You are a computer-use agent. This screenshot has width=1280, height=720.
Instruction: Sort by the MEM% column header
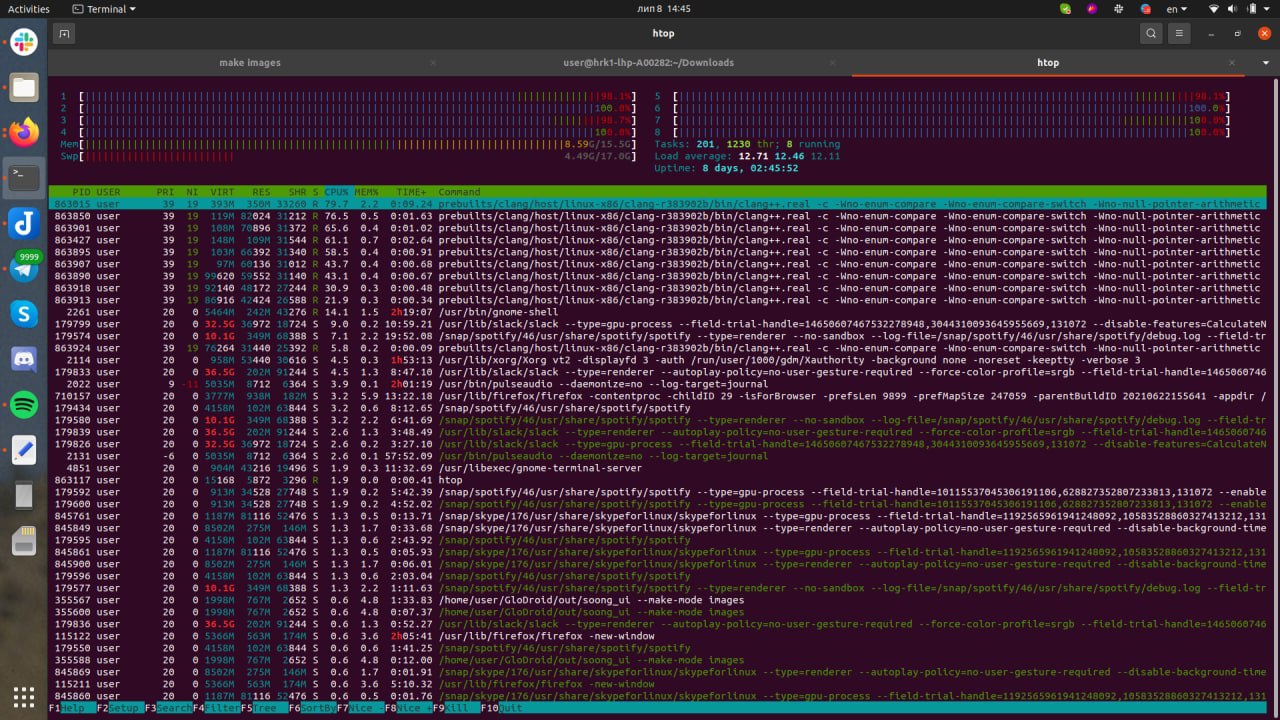coord(369,192)
